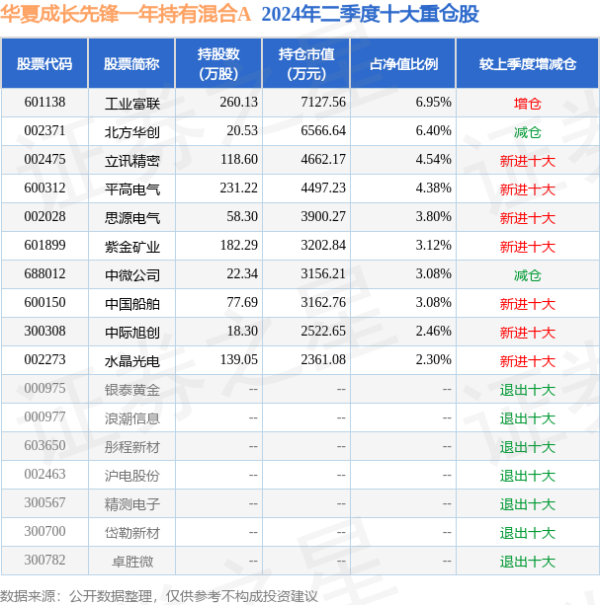Viewport: 600px width, 605px height.
Task: Select stock code 300782
Action: point(45,559)
